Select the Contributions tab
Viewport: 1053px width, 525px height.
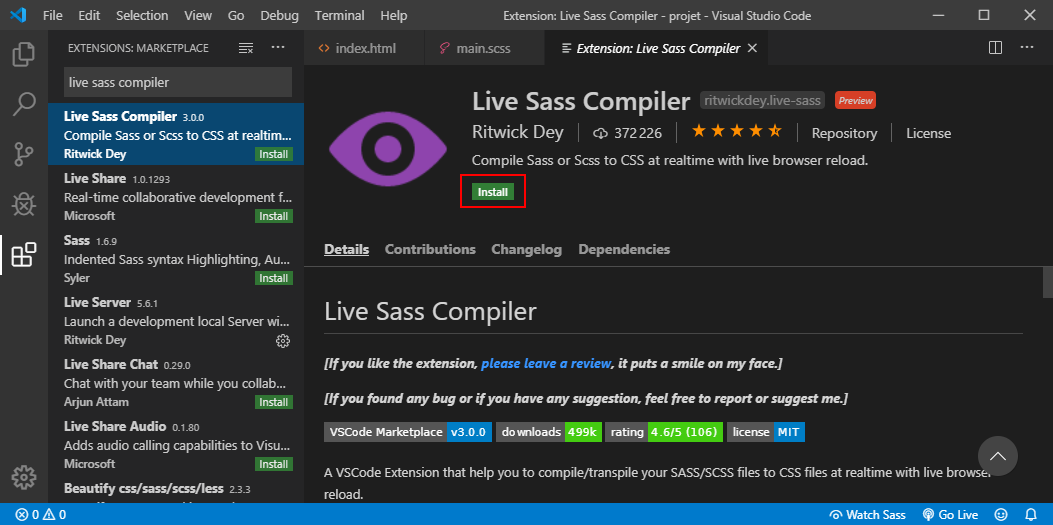430,249
